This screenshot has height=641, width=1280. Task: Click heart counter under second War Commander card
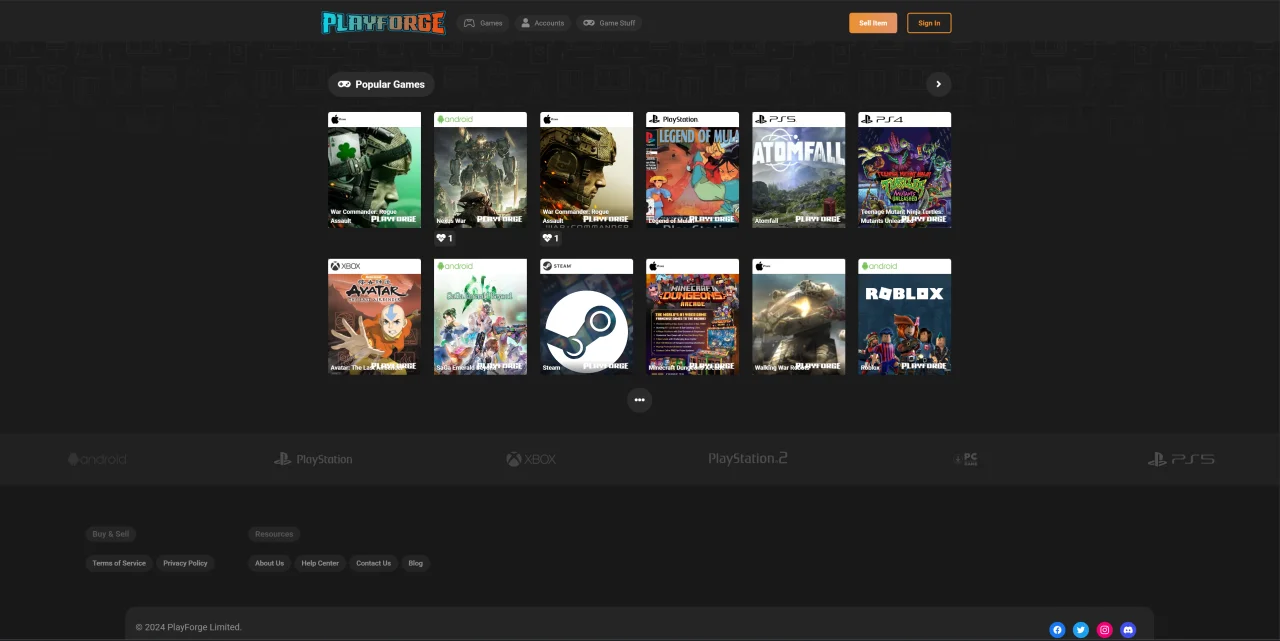(551, 238)
